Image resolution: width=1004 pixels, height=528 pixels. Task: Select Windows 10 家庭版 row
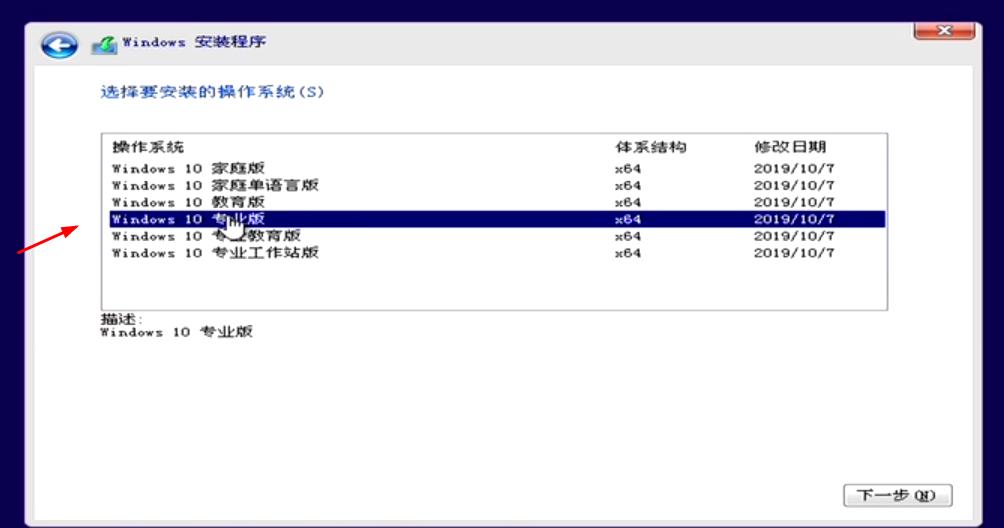(497, 168)
